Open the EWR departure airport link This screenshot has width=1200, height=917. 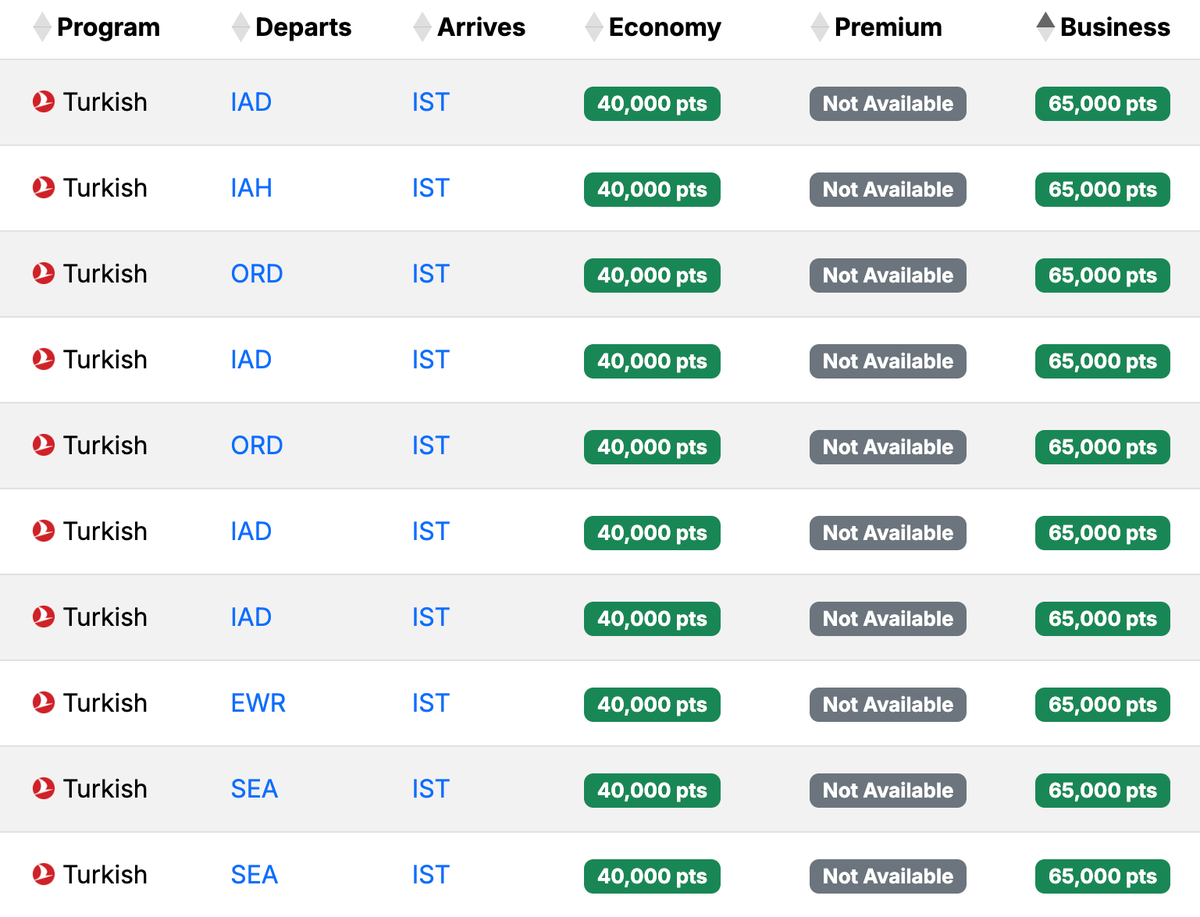[258, 703]
